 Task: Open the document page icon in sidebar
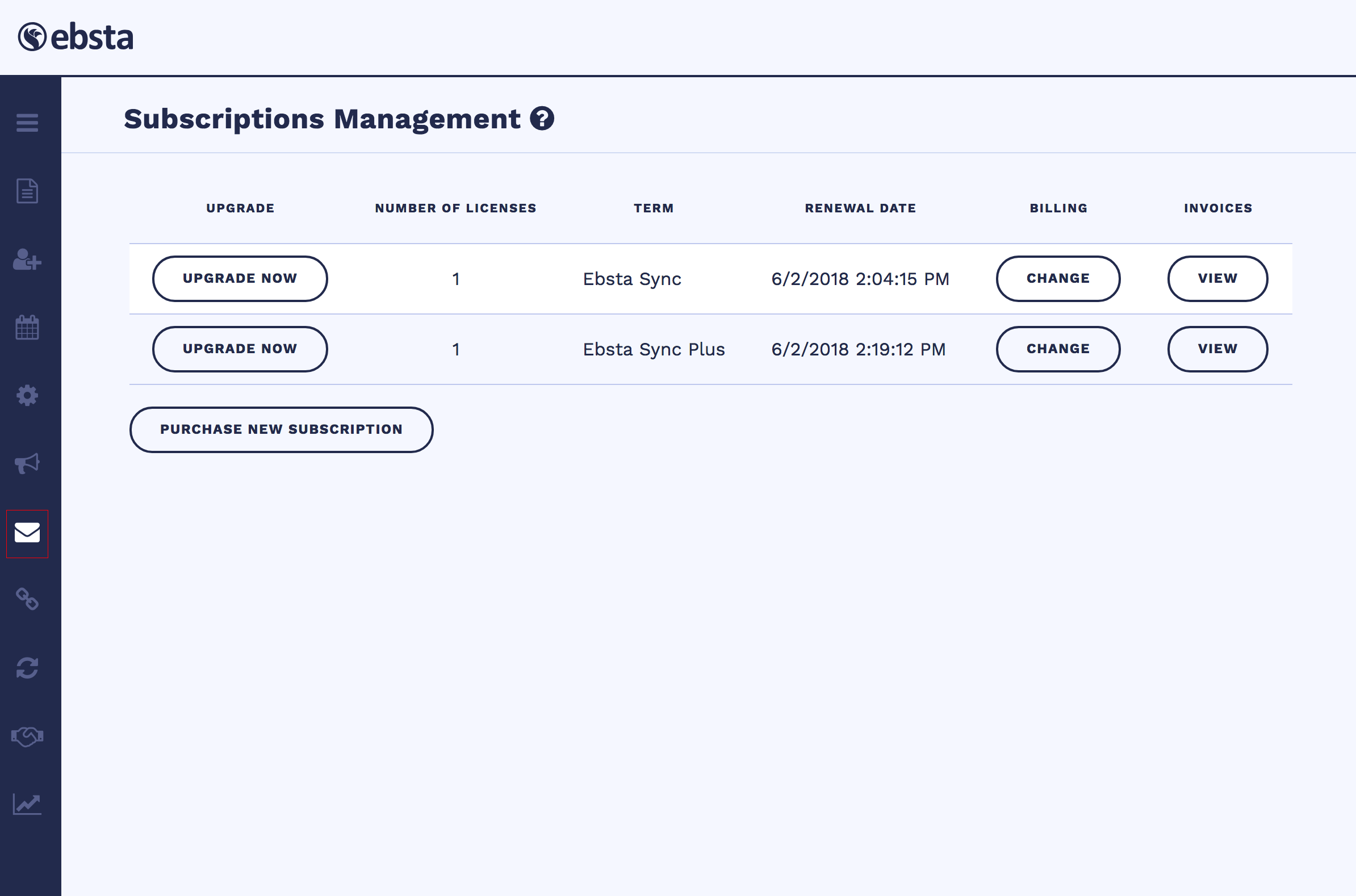pyautogui.click(x=27, y=191)
